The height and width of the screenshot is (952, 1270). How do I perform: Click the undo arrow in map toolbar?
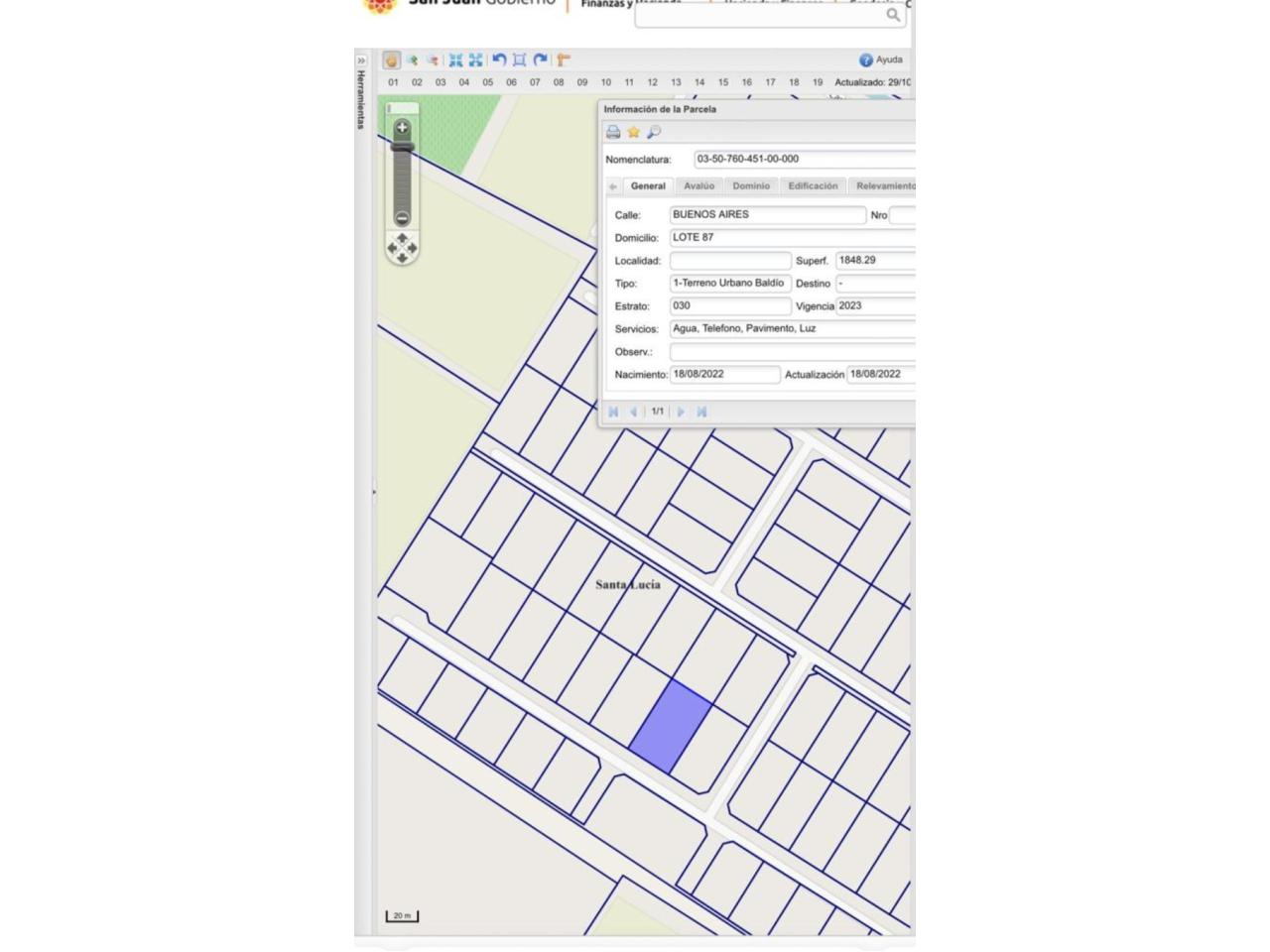(x=499, y=60)
